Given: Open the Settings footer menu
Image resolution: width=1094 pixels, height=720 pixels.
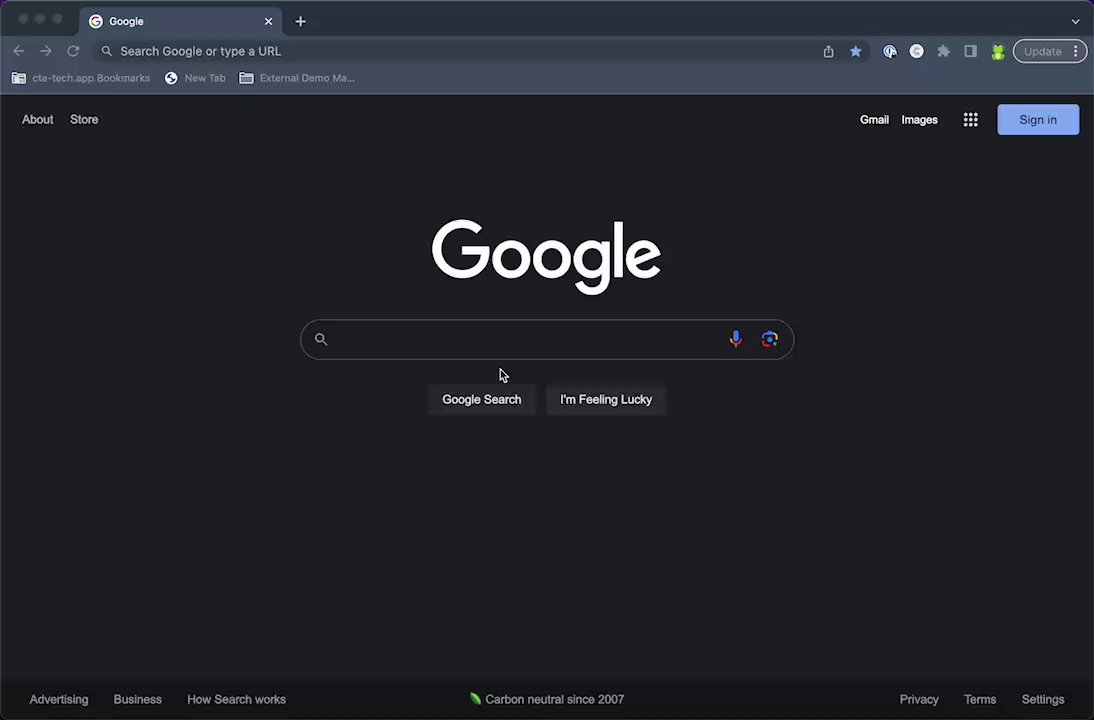Looking at the screenshot, I should click(1042, 699).
